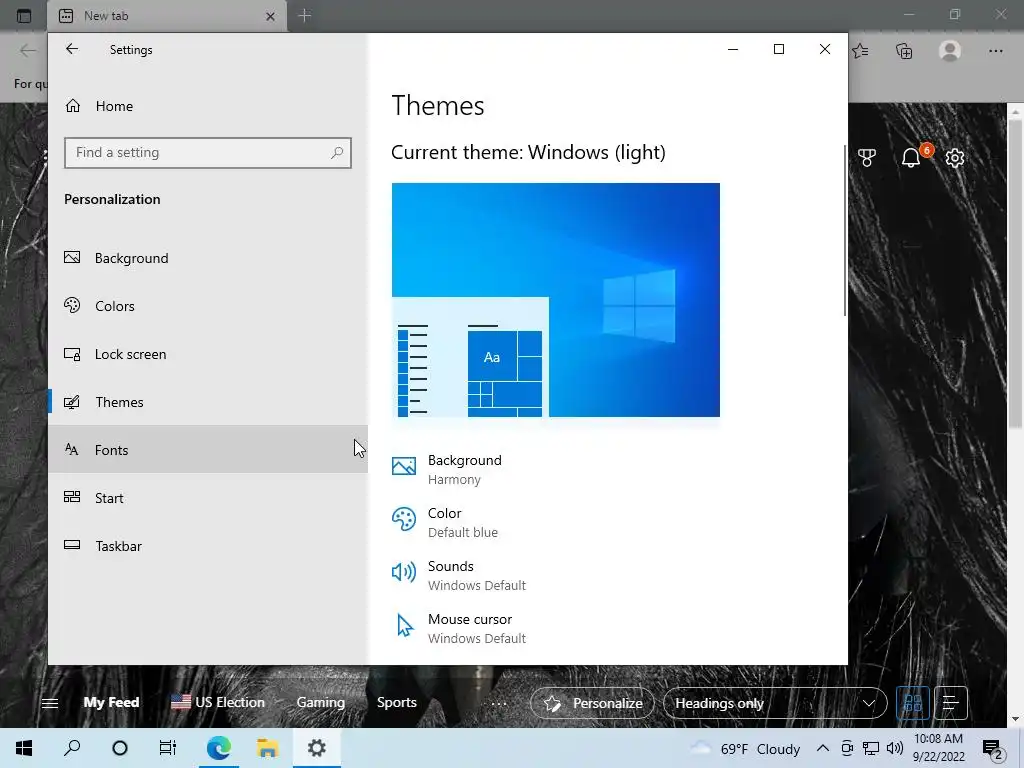
Task: Click the current theme preview image
Action: 556,300
